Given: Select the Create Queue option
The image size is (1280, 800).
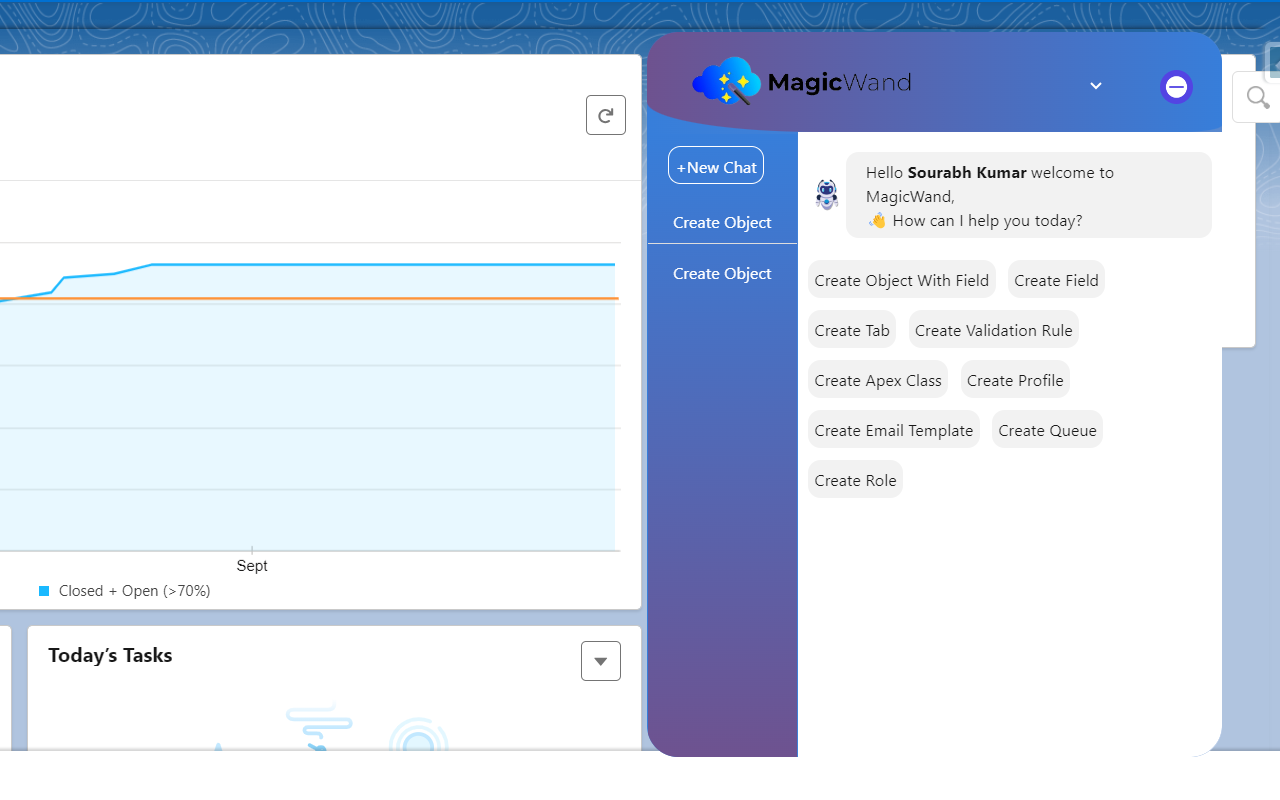Looking at the screenshot, I should [1047, 430].
